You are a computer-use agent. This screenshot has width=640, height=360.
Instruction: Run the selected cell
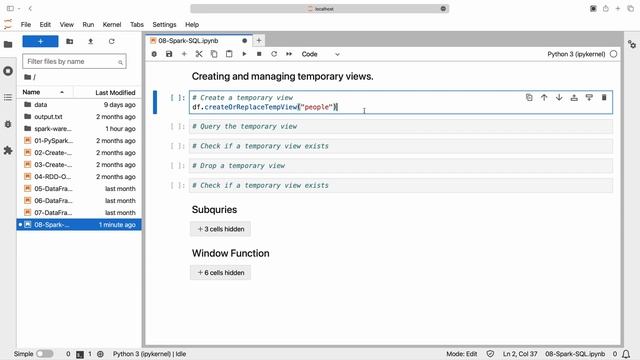pyautogui.click(x=244, y=54)
